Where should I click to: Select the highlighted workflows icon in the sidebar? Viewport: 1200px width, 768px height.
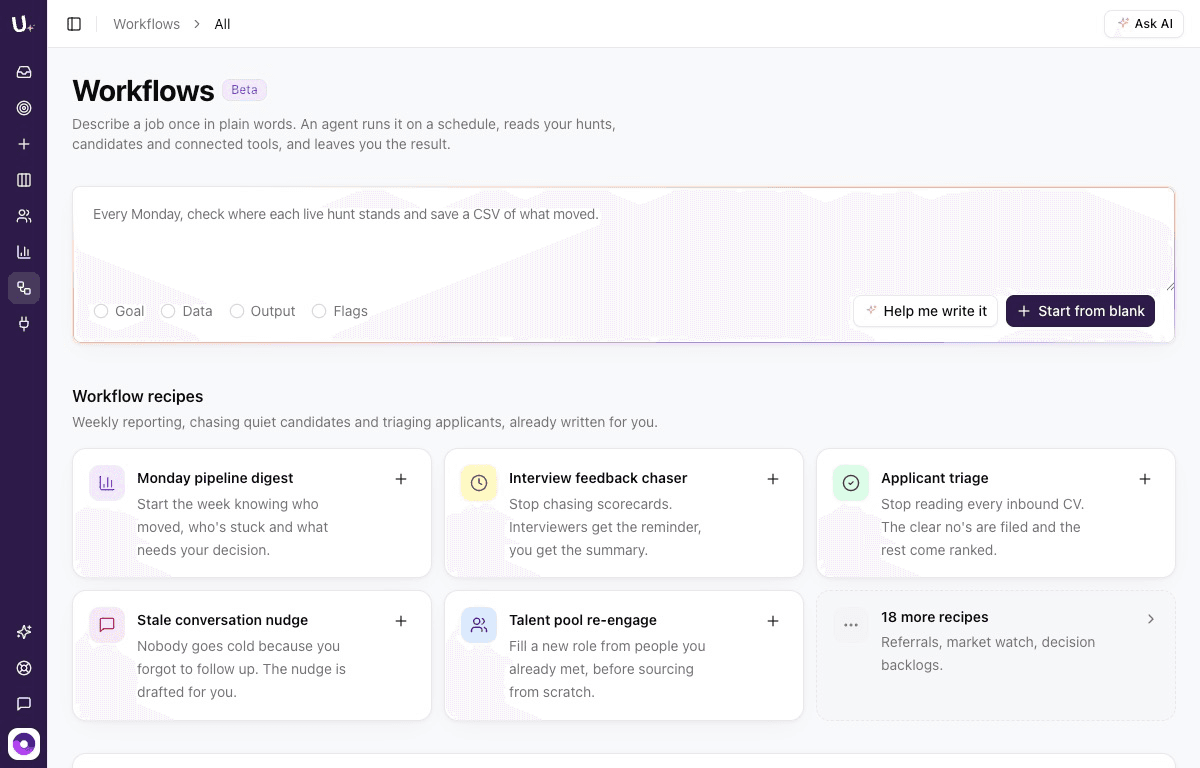[24, 288]
